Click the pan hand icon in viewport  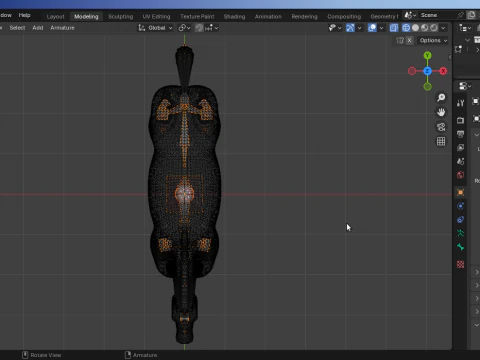tap(441, 112)
